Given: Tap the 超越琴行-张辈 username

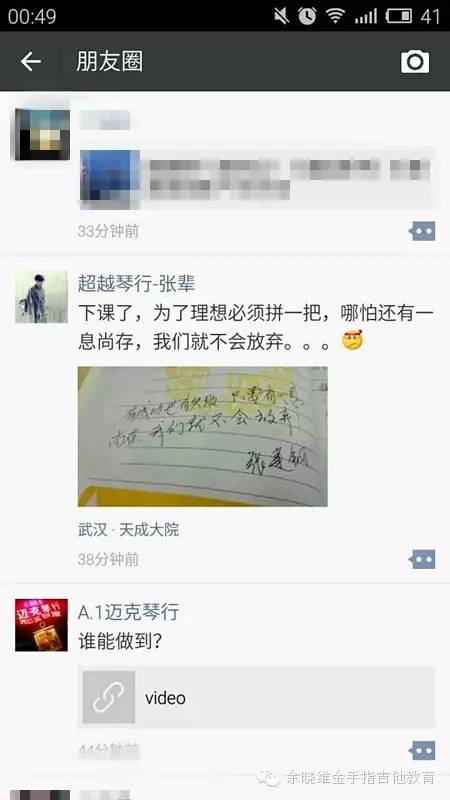Looking at the screenshot, I should pos(136,284).
